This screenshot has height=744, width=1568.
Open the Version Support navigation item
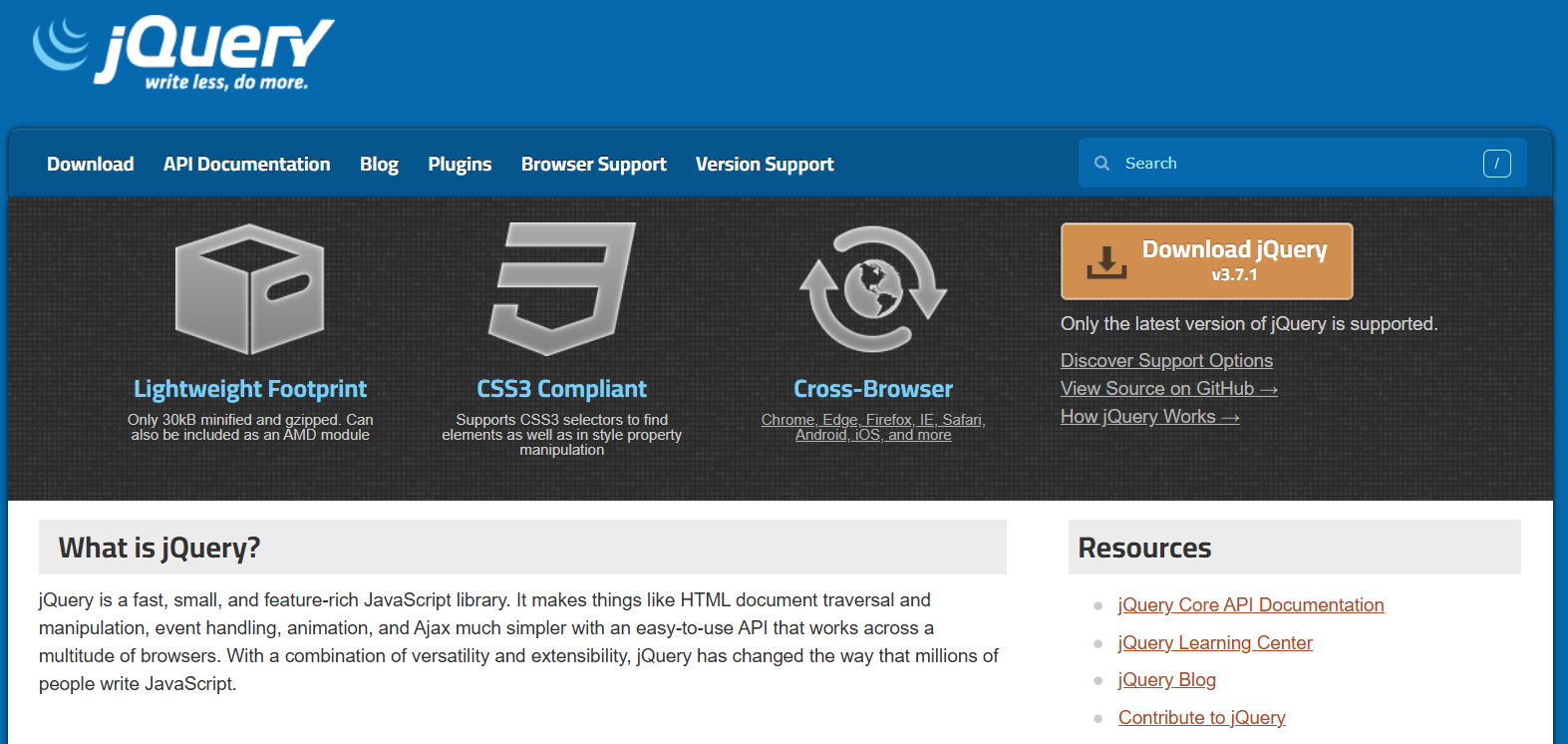pyautogui.click(x=765, y=165)
